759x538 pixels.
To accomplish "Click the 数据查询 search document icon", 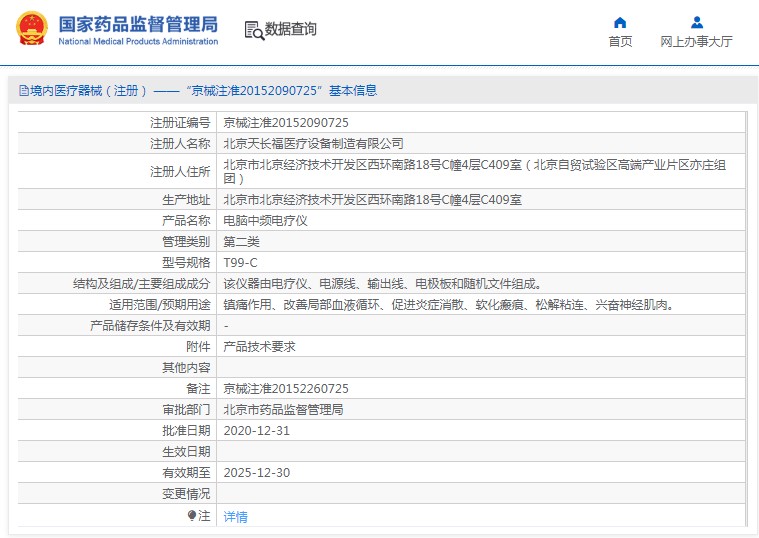I will coord(254,30).
